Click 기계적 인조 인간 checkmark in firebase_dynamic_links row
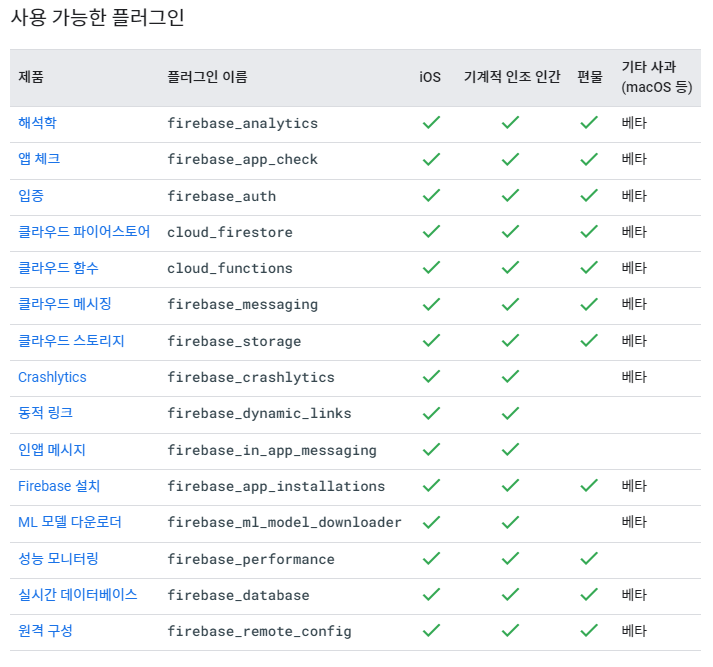 click(510, 413)
